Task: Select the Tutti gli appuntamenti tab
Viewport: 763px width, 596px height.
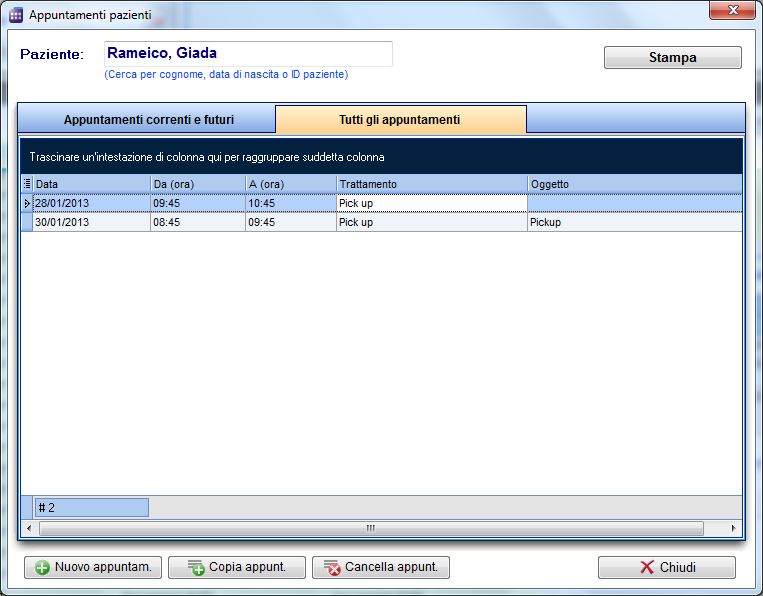Action: click(400, 119)
